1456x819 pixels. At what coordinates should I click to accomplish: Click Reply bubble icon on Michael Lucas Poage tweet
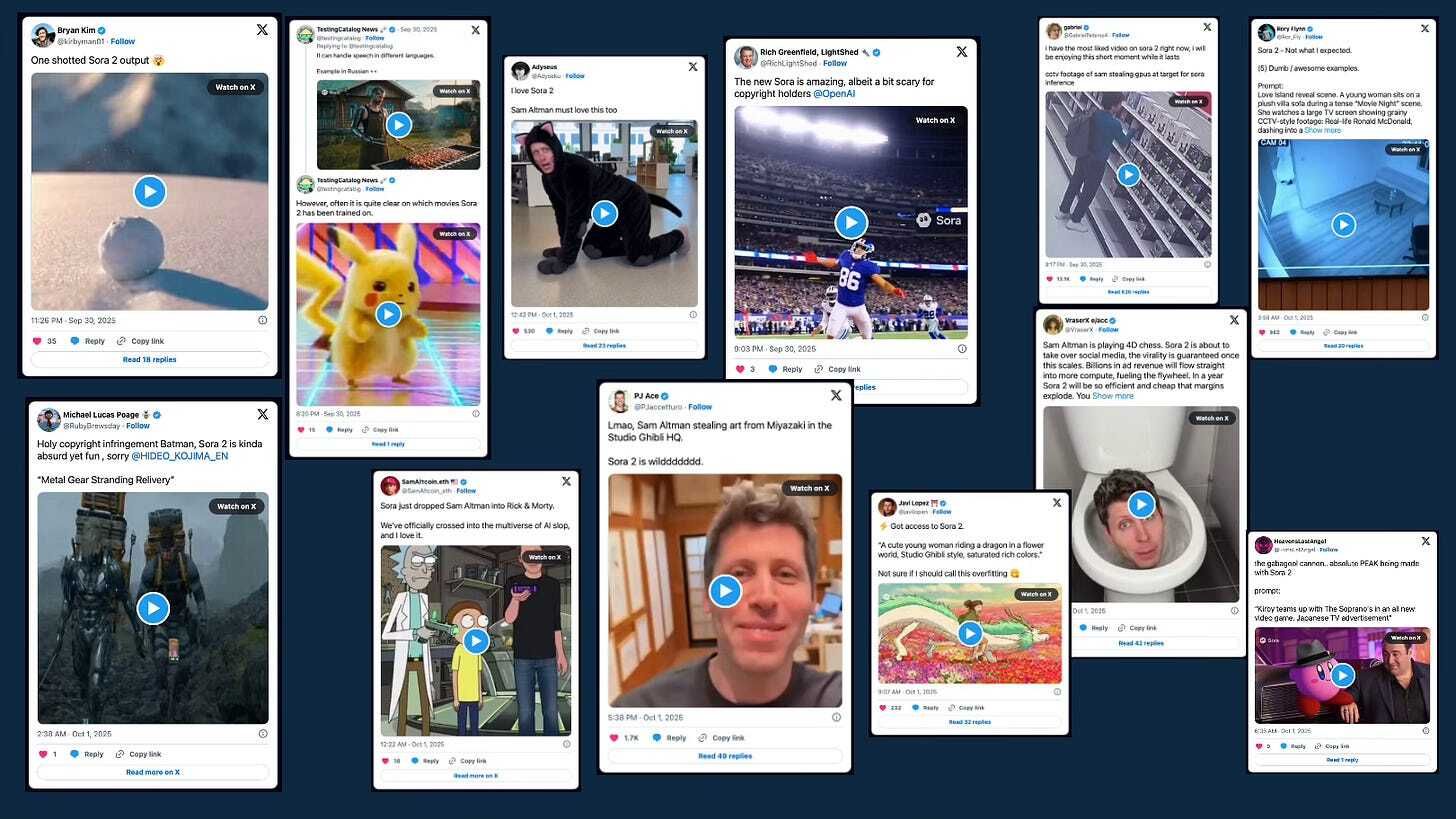coord(76,754)
